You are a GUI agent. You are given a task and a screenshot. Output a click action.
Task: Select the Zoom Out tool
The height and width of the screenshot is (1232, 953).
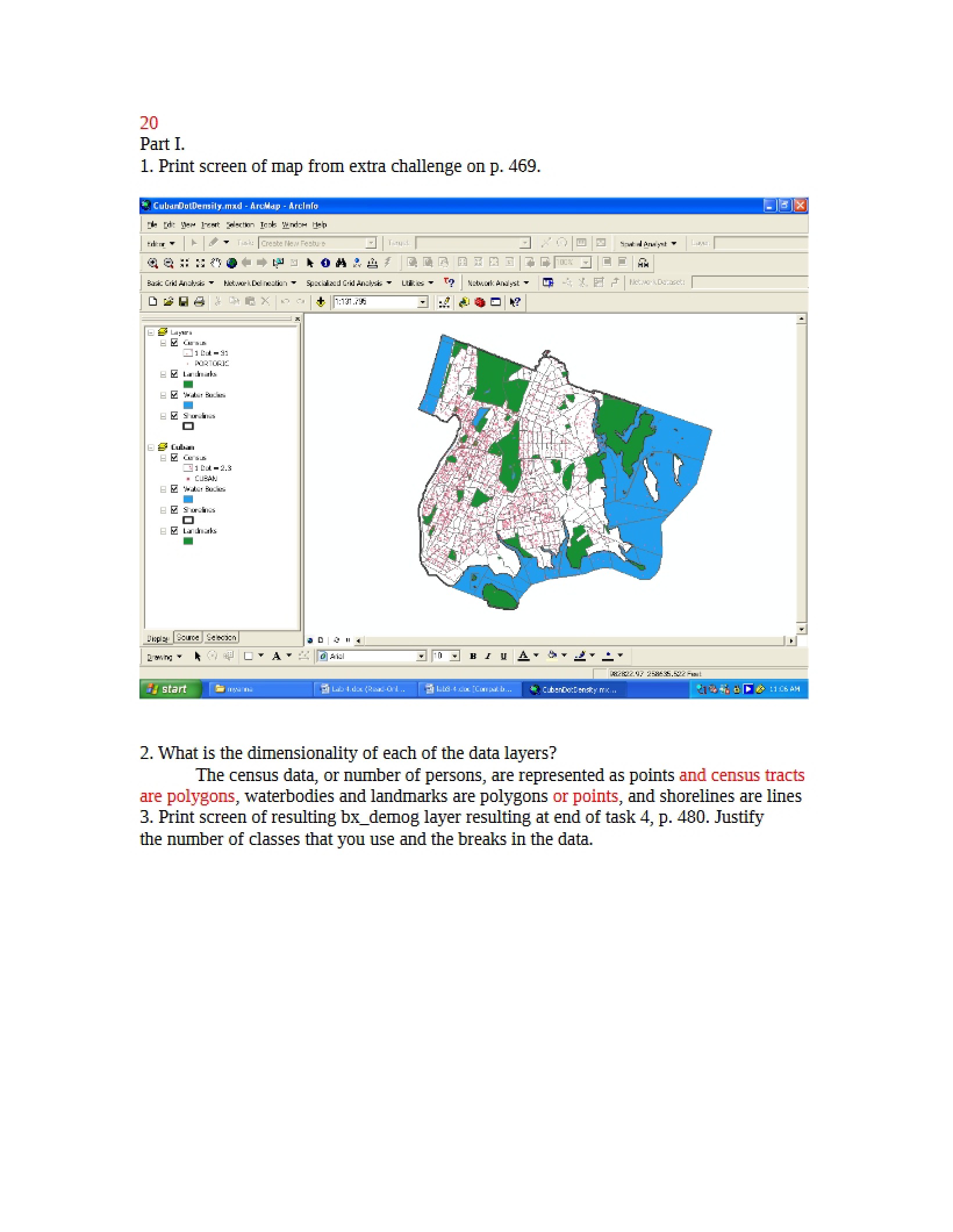pyautogui.click(x=169, y=263)
